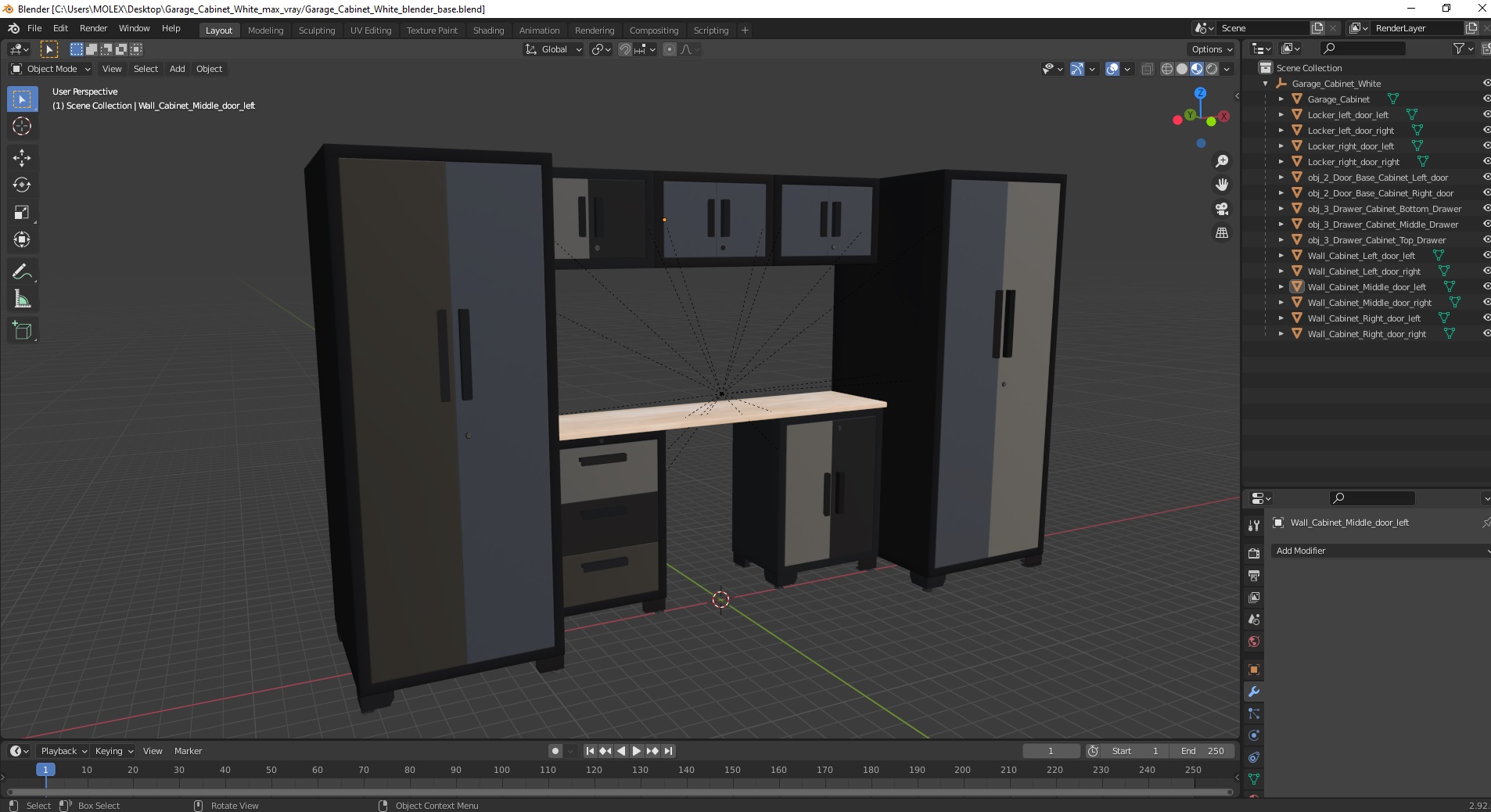The width and height of the screenshot is (1491, 812).
Task: Hide Wall_Cabinet_Middle_door_left with eye icon
Action: 1486,287
